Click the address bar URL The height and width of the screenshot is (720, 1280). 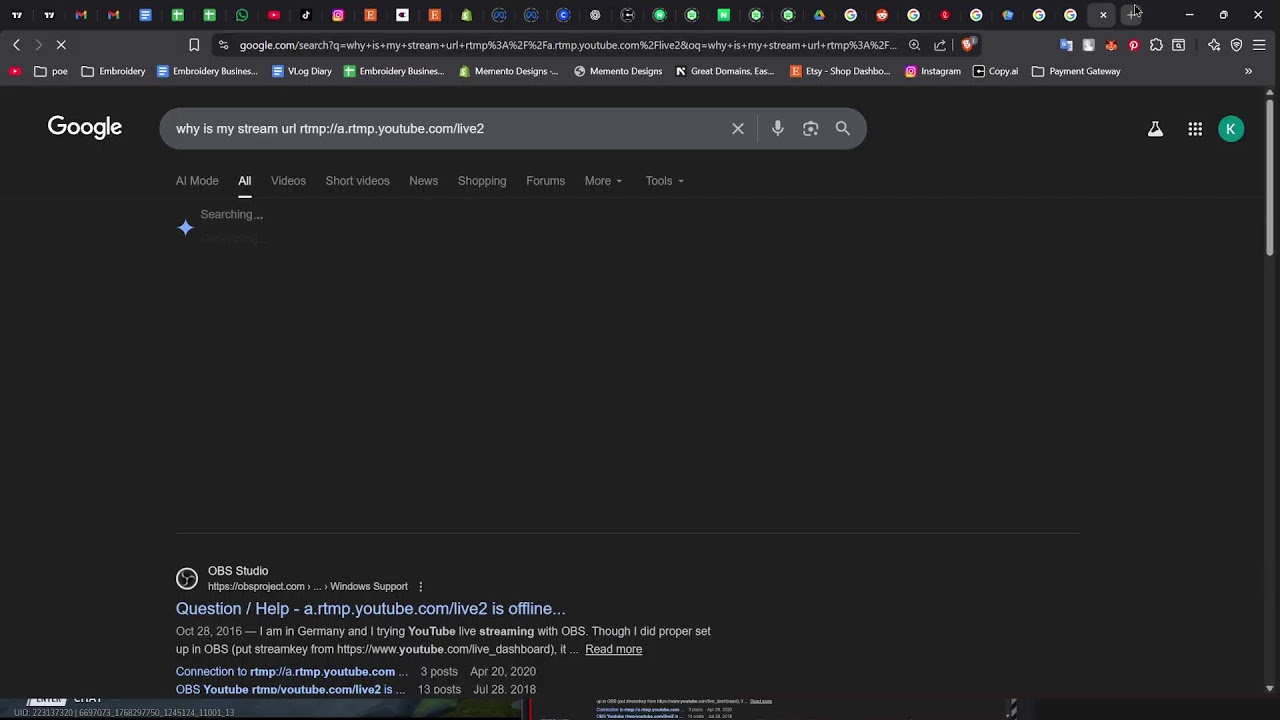pos(568,45)
